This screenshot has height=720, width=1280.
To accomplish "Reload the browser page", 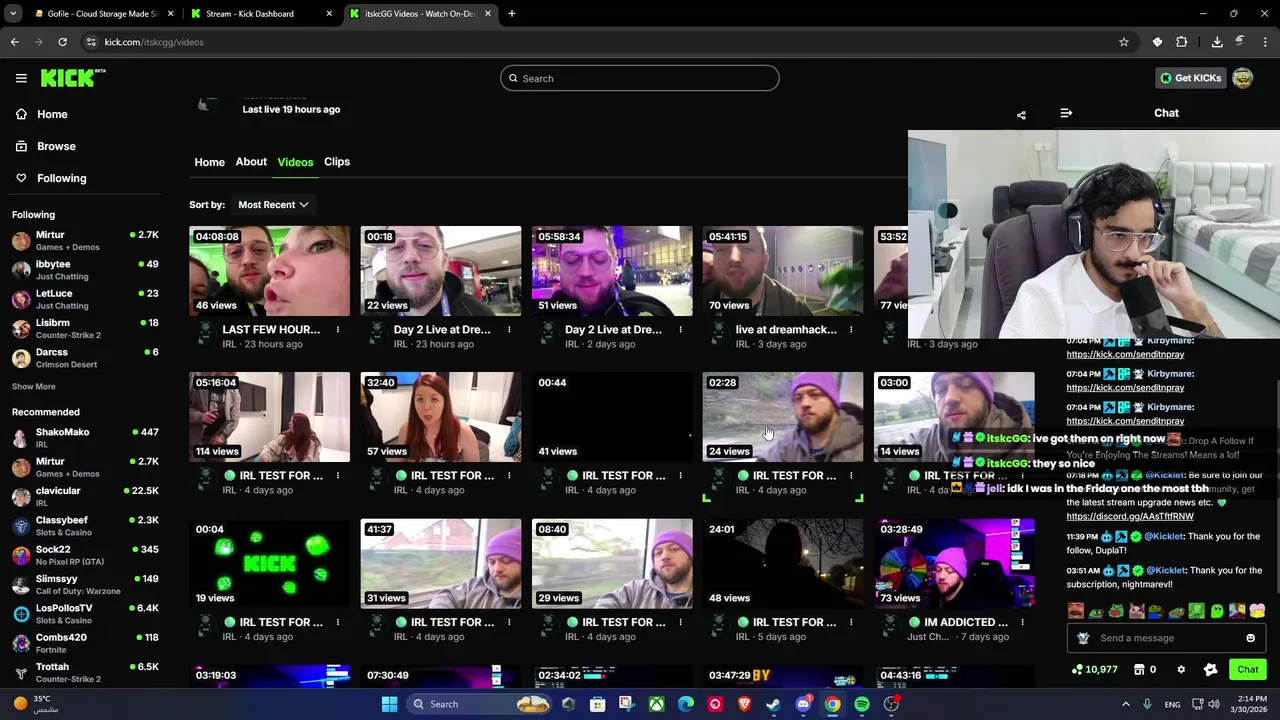I will (x=62, y=42).
